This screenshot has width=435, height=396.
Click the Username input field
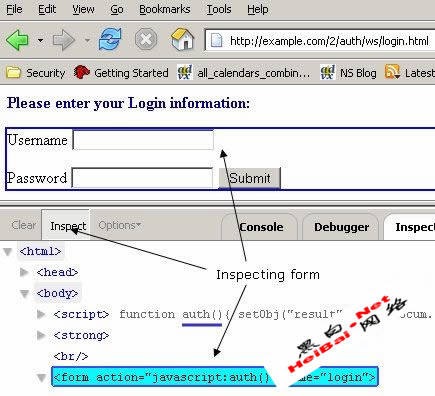point(143,140)
